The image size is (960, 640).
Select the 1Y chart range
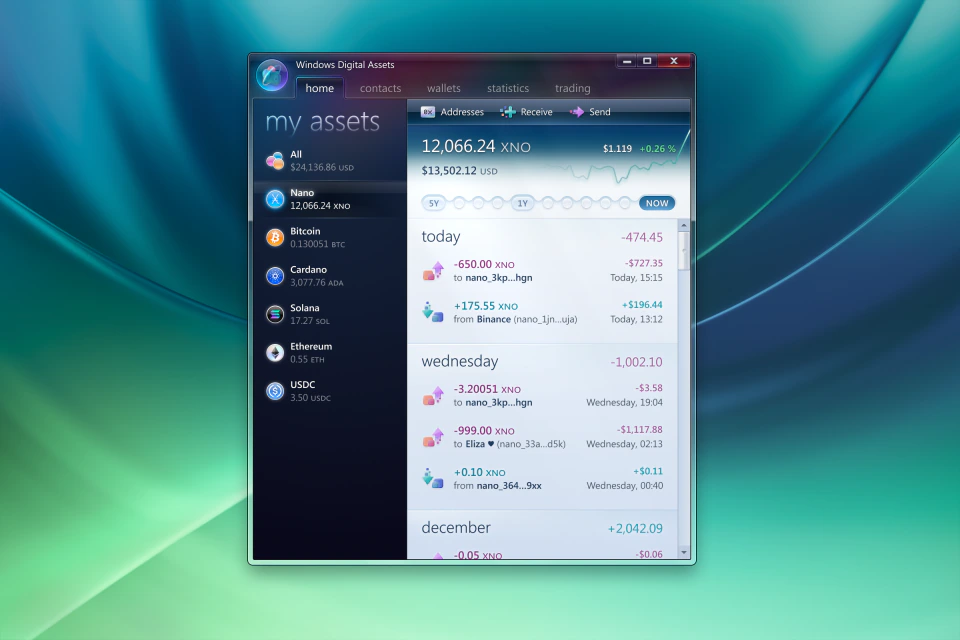click(521, 203)
